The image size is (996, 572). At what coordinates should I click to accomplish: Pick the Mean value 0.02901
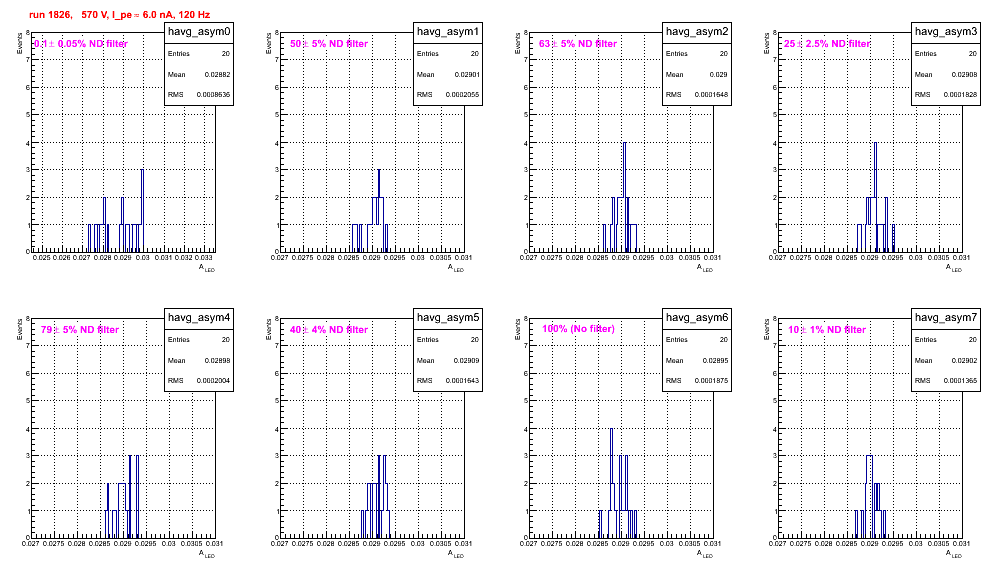[x=467, y=74]
